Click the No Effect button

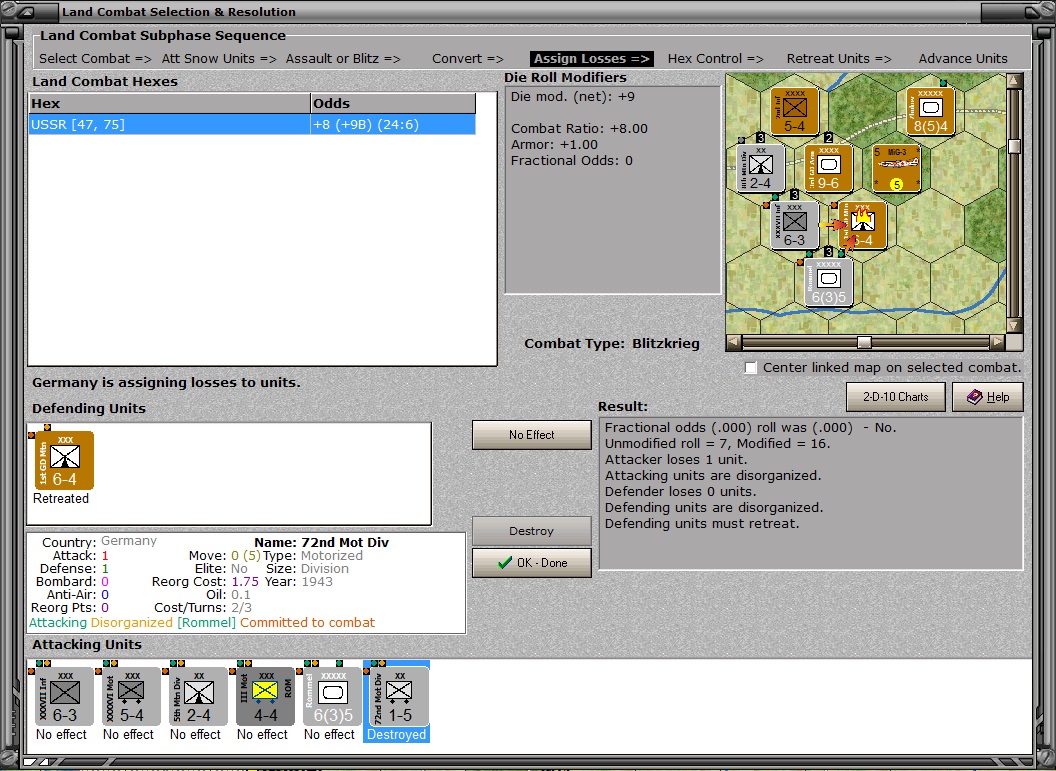[x=531, y=435]
